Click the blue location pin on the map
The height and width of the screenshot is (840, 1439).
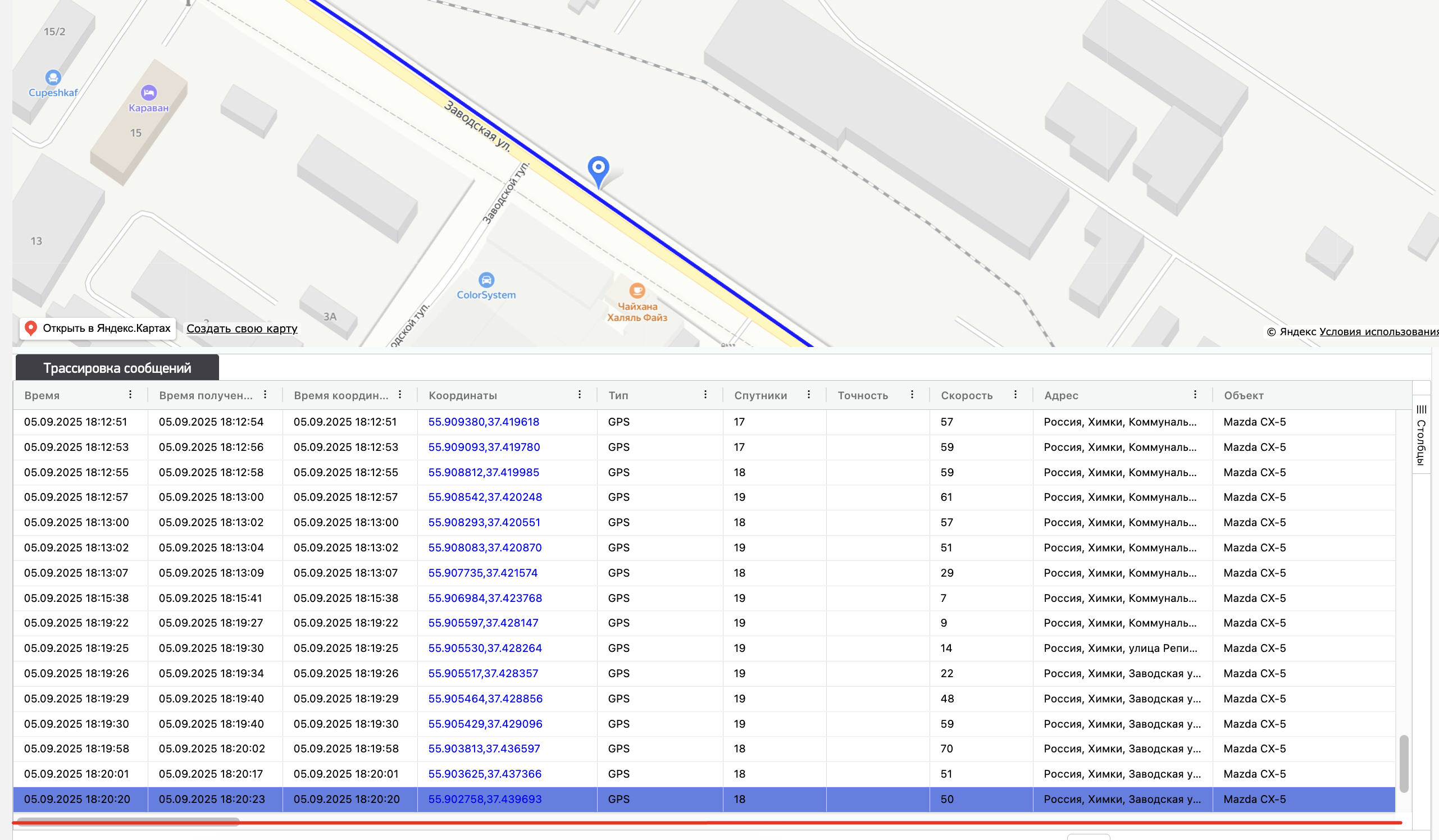tap(598, 169)
